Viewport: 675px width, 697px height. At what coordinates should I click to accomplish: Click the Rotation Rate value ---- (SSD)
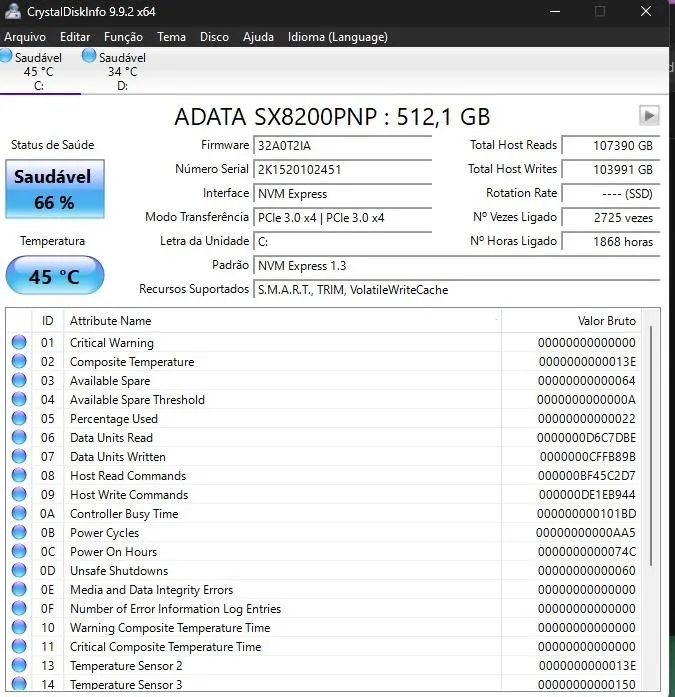(611, 193)
